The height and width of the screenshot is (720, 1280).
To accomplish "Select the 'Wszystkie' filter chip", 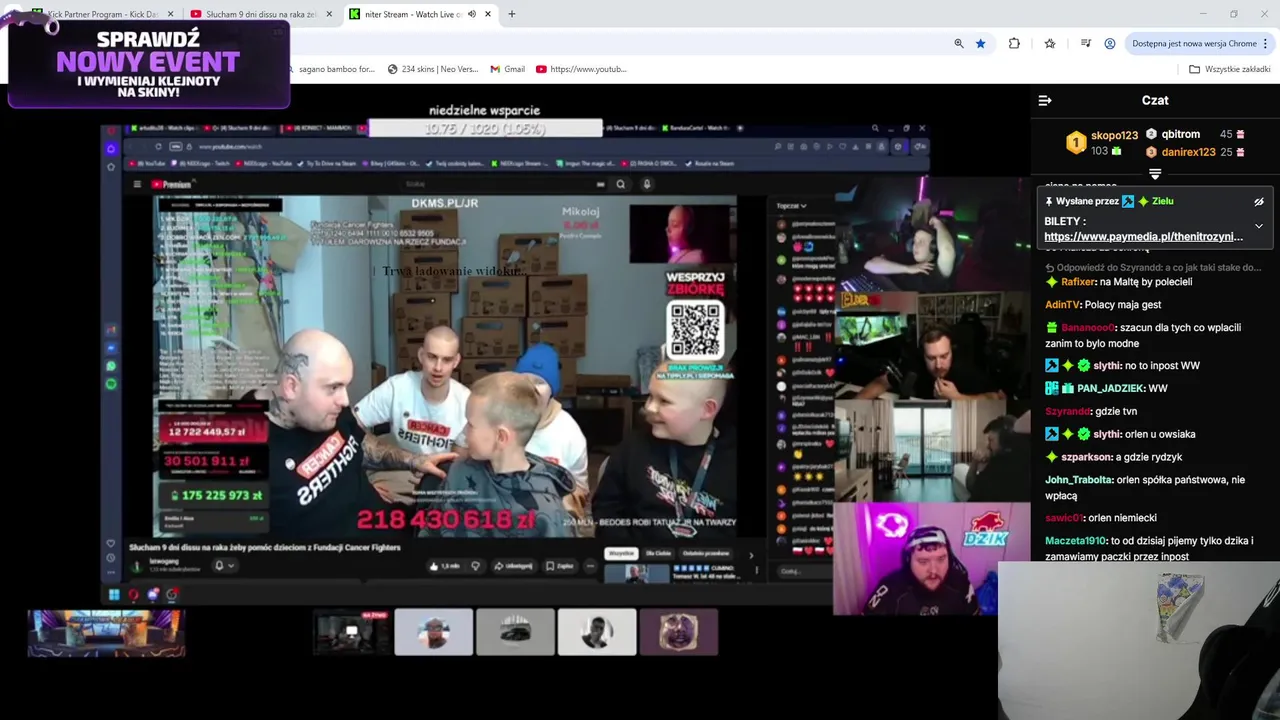I will click(x=621, y=554).
